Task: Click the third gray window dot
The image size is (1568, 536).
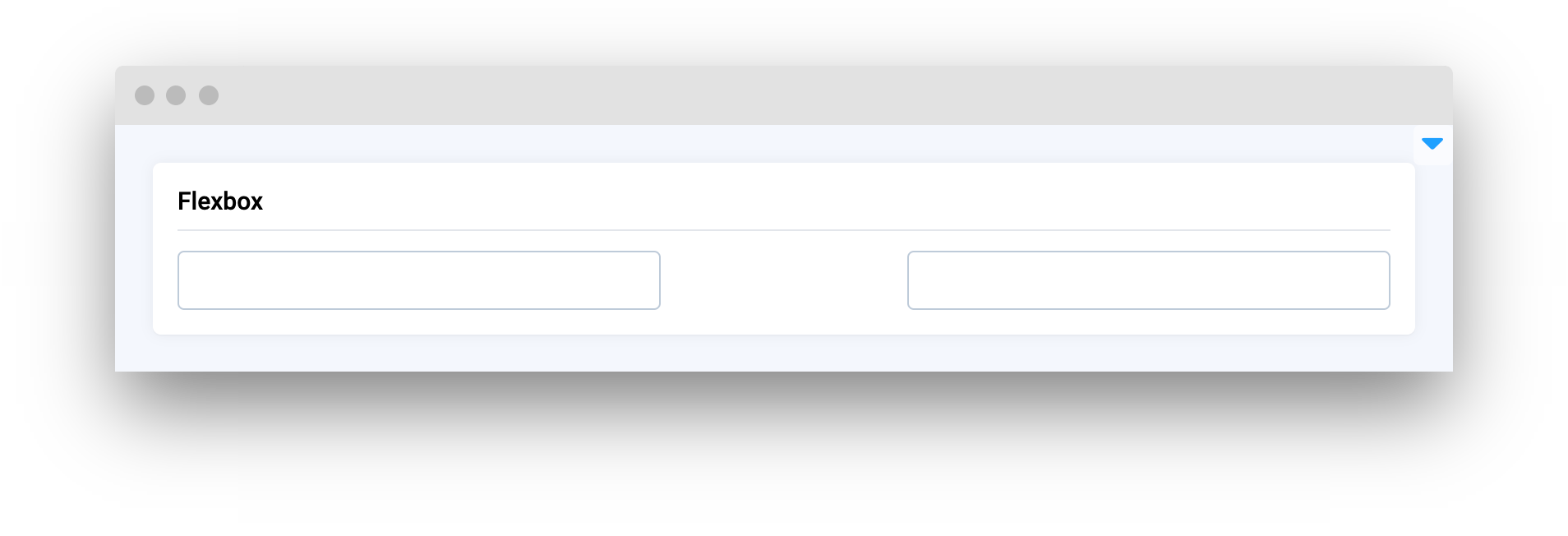Action: pyautogui.click(x=209, y=95)
